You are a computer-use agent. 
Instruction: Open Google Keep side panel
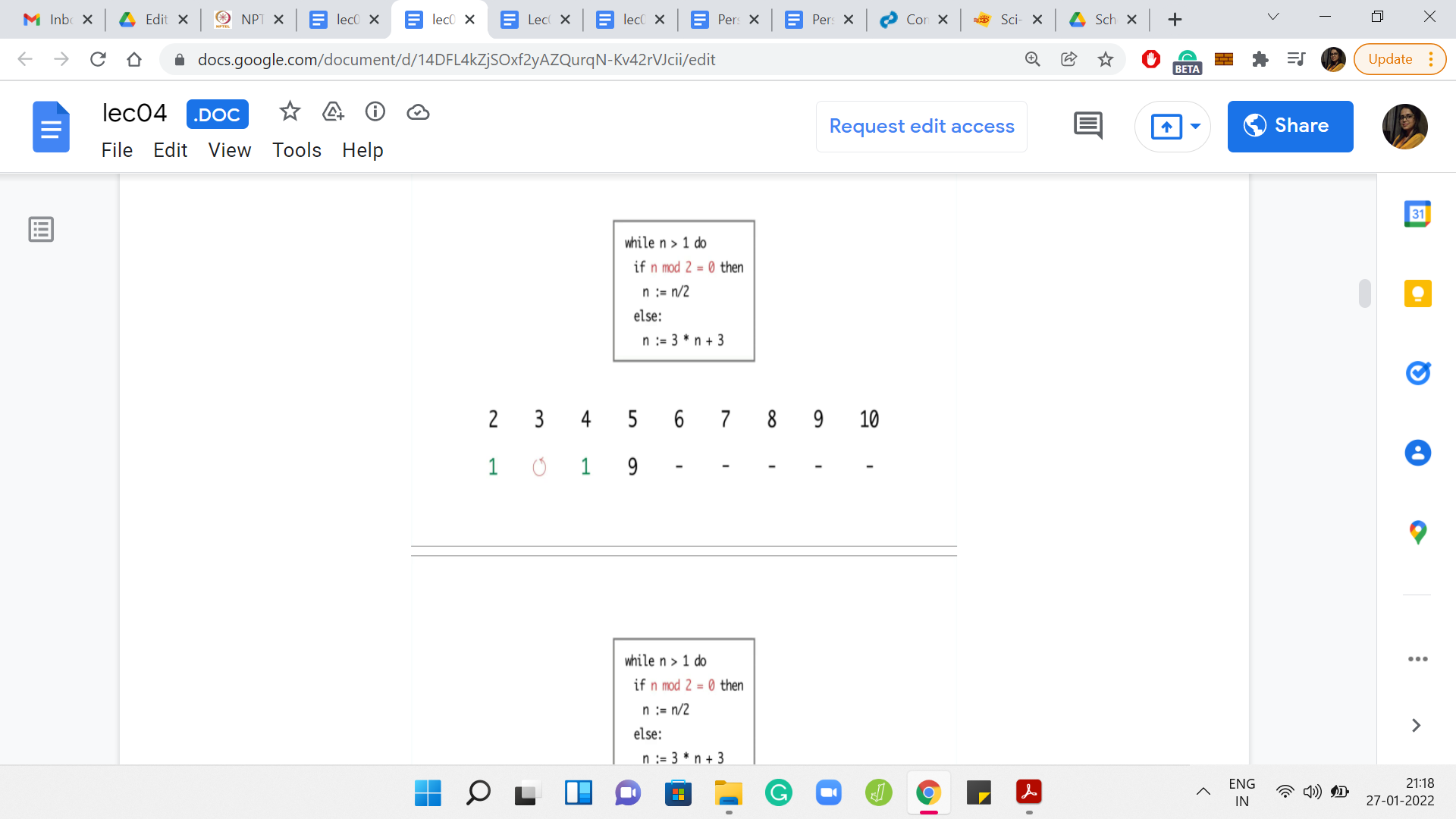(1417, 293)
